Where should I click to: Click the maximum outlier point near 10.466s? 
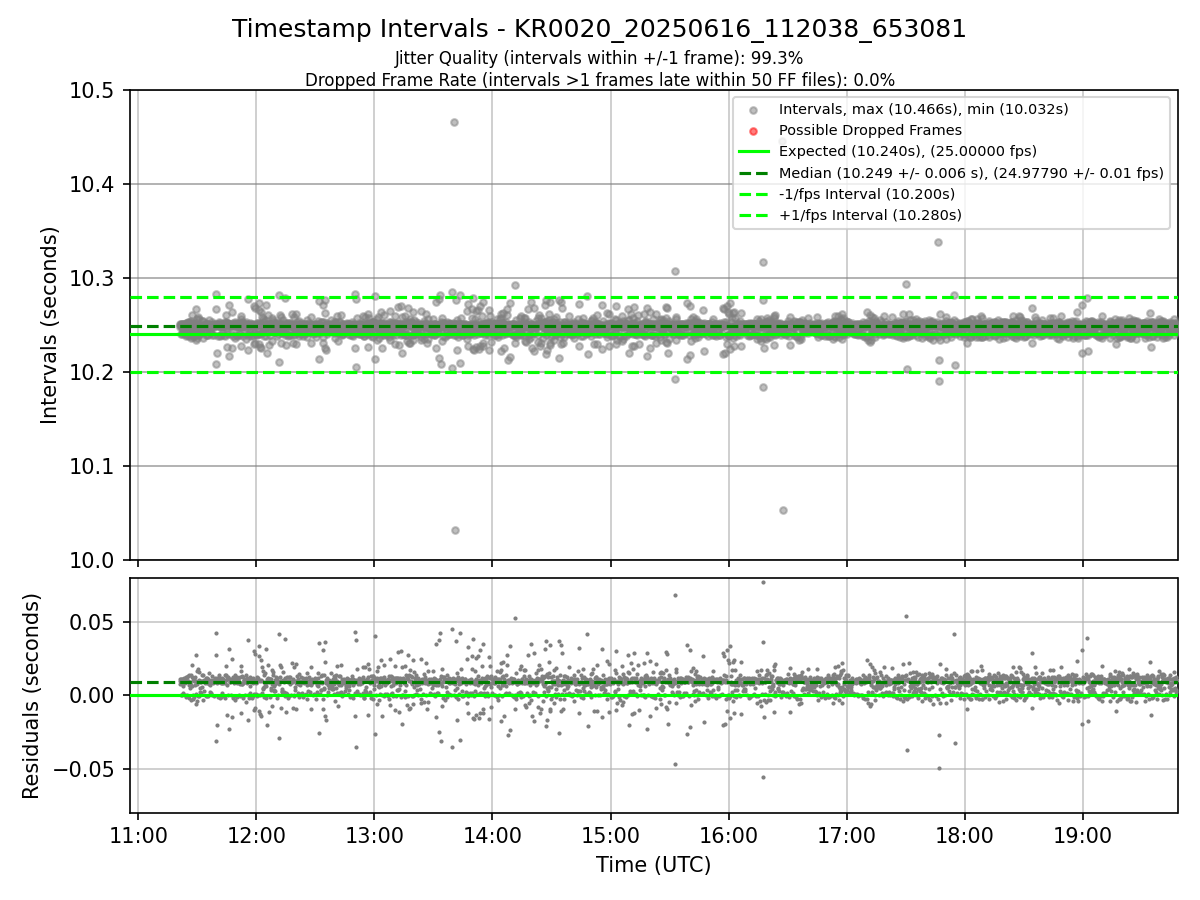click(454, 122)
